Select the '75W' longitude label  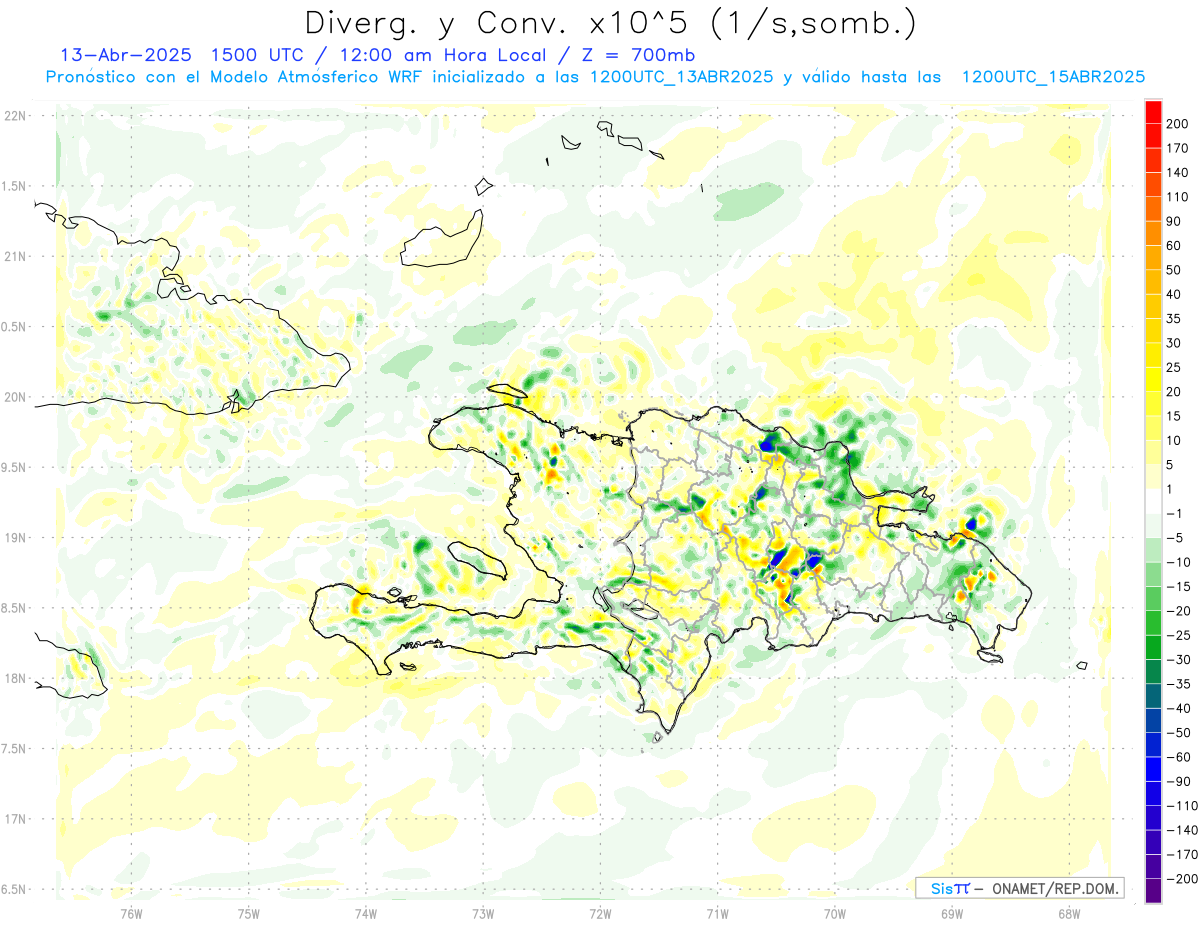[x=248, y=913]
